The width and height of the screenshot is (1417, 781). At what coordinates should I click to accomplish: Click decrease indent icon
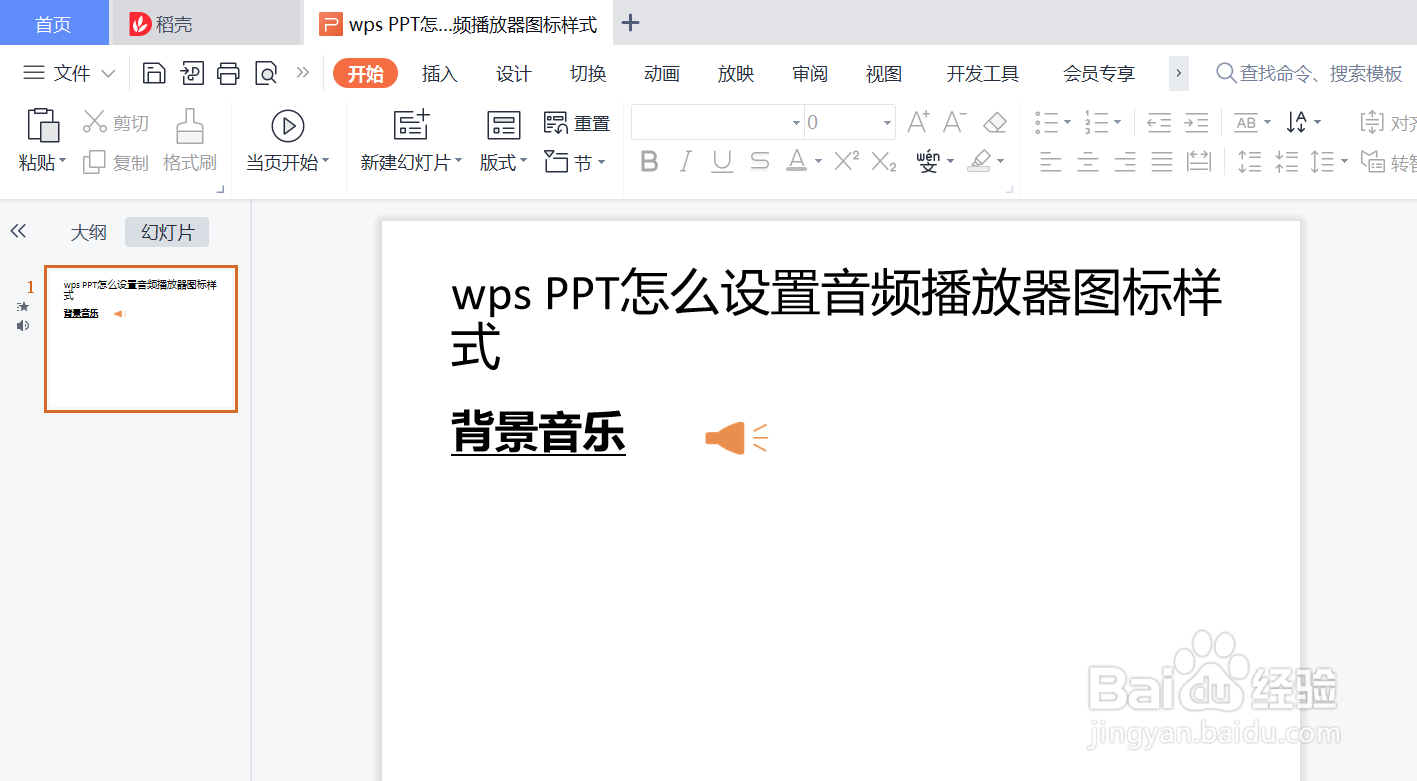click(x=1159, y=122)
